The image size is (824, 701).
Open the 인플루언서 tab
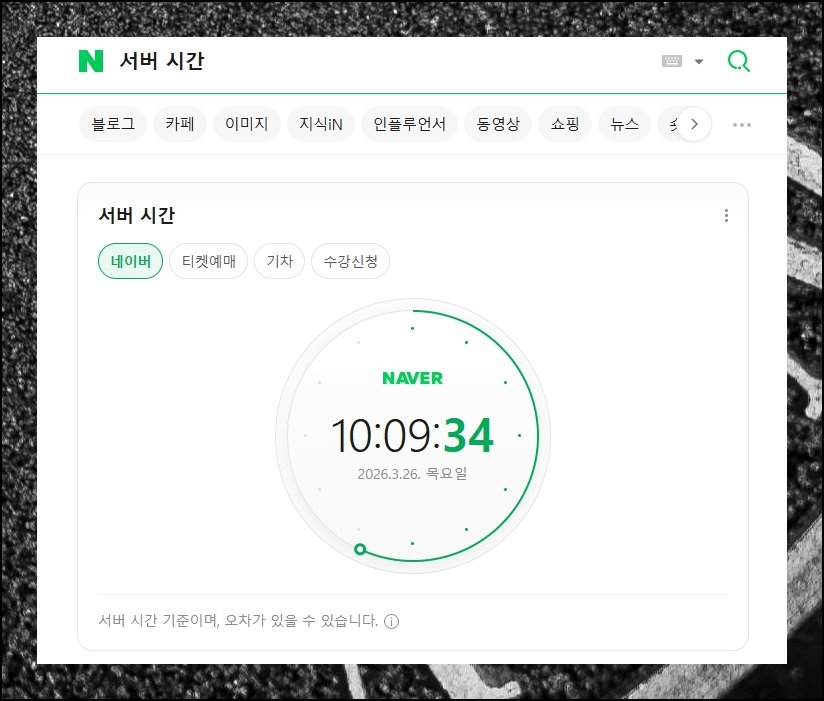pos(409,124)
